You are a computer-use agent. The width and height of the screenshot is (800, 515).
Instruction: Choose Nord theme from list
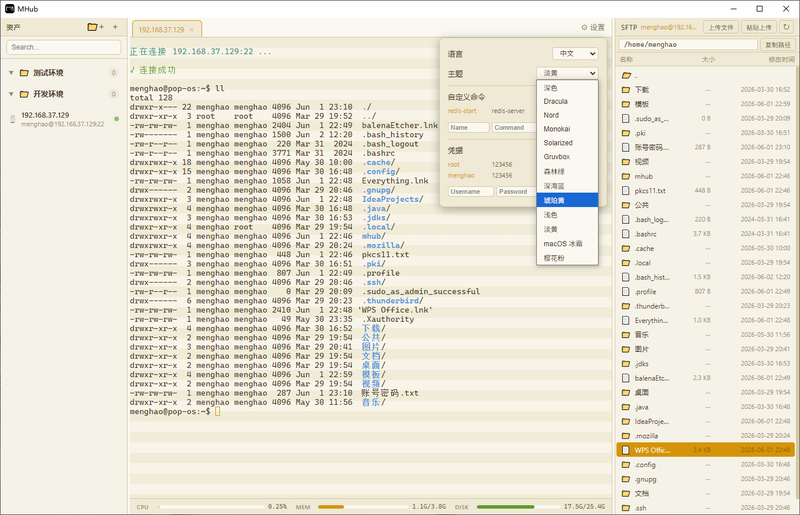tap(567, 115)
